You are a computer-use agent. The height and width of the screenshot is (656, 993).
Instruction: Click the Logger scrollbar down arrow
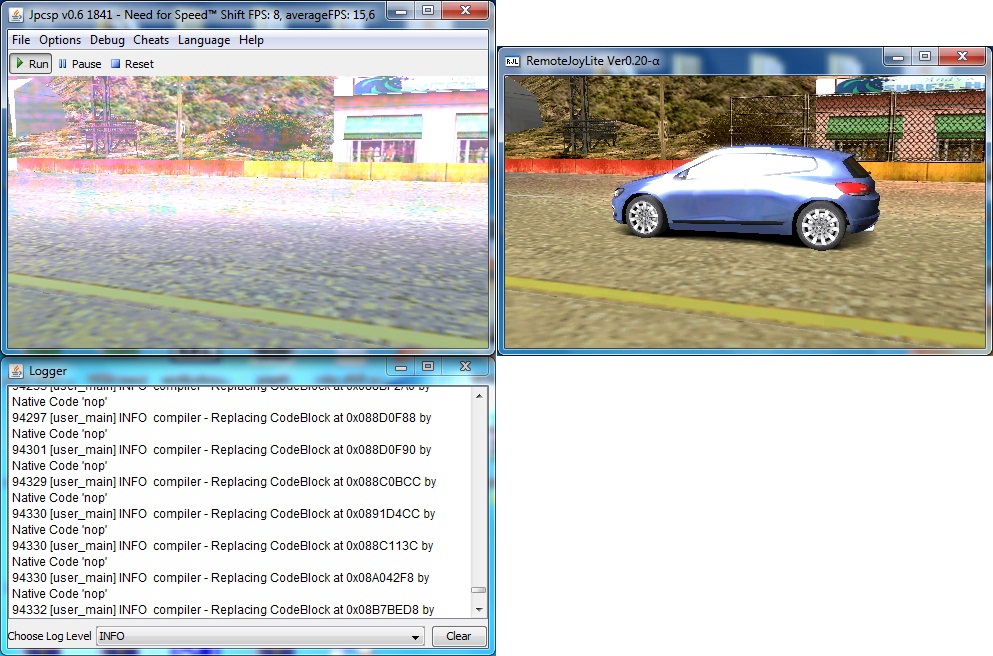point(479,609)
